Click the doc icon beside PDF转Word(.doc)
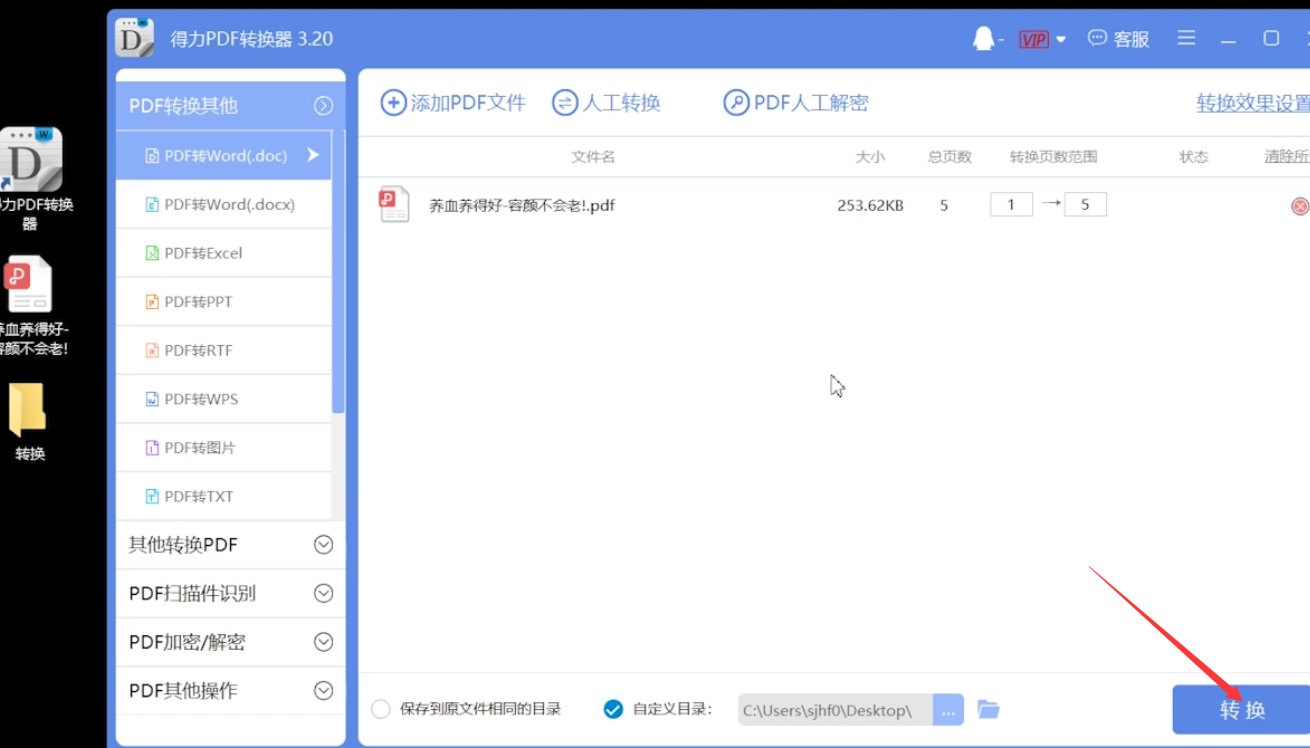This screenshot has width=1310, height=748. tap(152, 156)
